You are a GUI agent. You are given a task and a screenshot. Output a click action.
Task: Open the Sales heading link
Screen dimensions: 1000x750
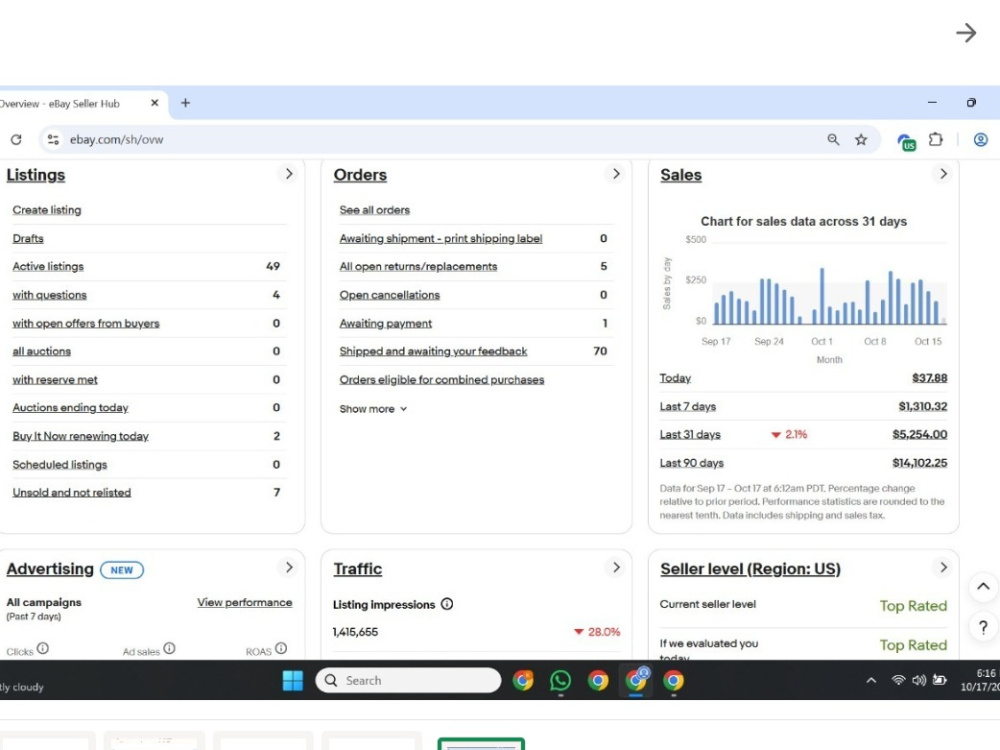(x=681, y=175)
